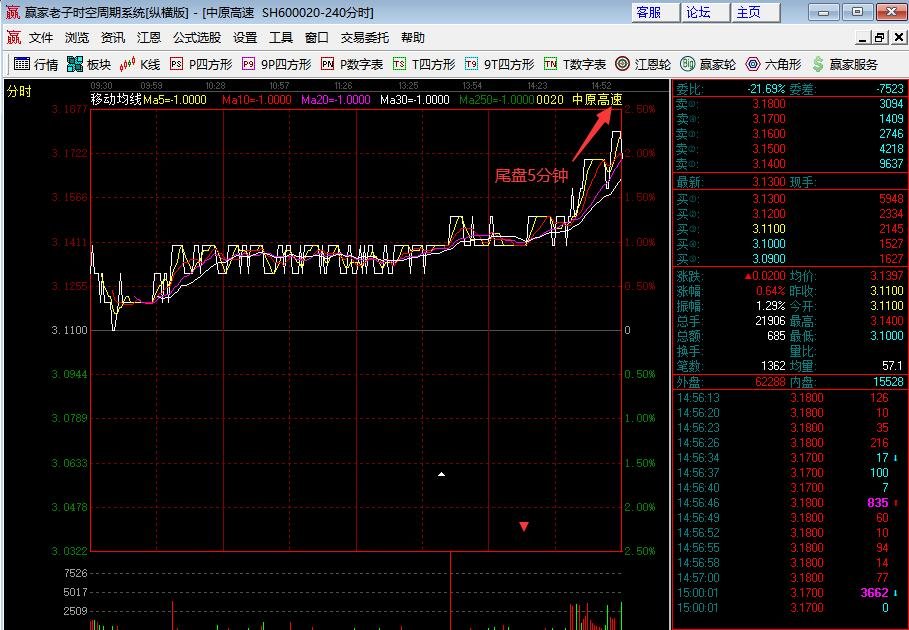
Task: Click the Ma5=-1.0000 indicator label
Action: coord(174,100)
